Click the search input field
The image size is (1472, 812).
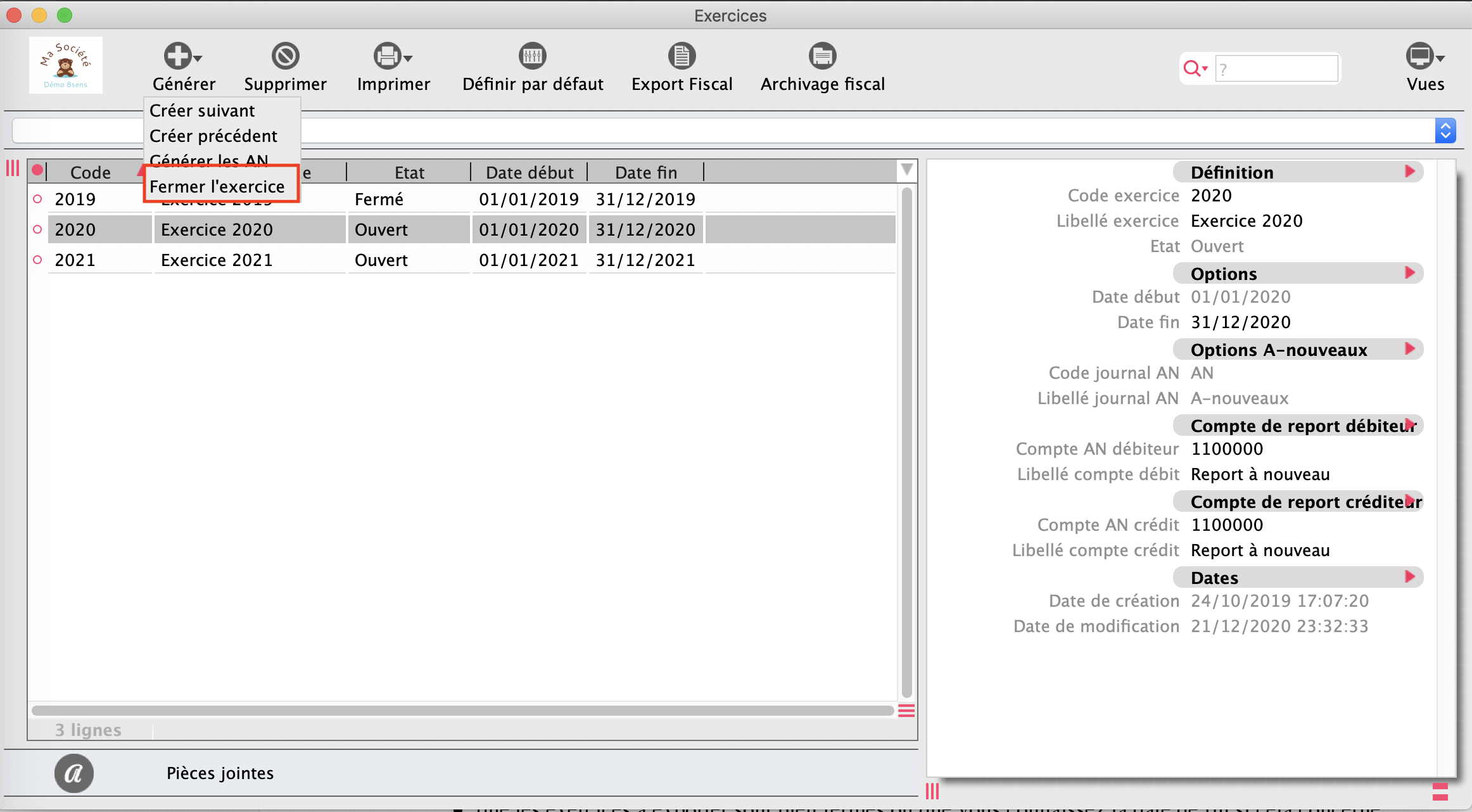pos(1276,68)
